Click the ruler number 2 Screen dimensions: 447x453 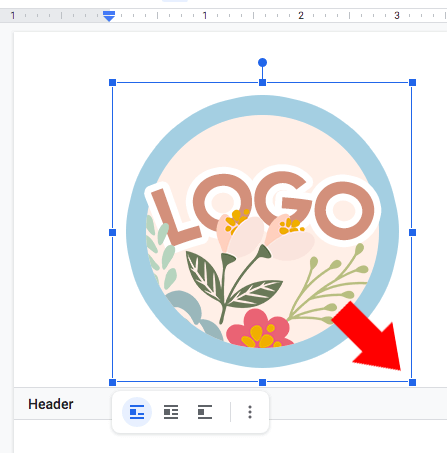click(301, 16)
